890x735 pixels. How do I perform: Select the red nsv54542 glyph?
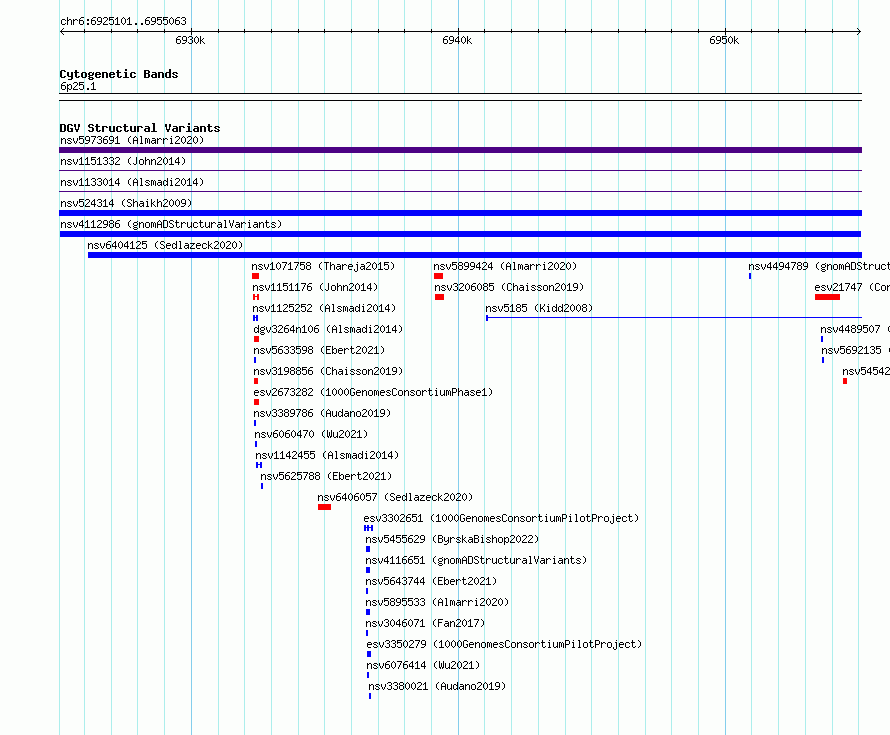pos(845,381)
